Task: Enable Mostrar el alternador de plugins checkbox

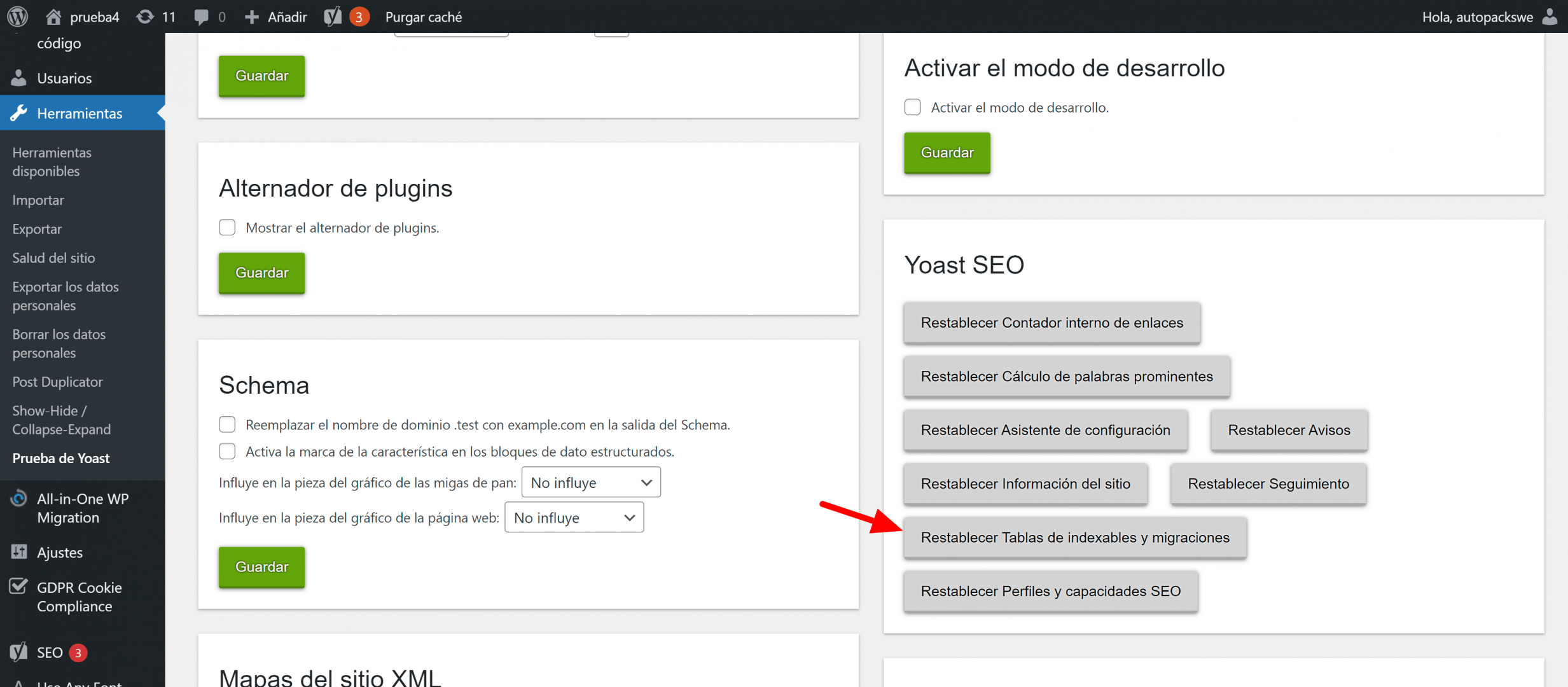Action: [x=227, y=227]
